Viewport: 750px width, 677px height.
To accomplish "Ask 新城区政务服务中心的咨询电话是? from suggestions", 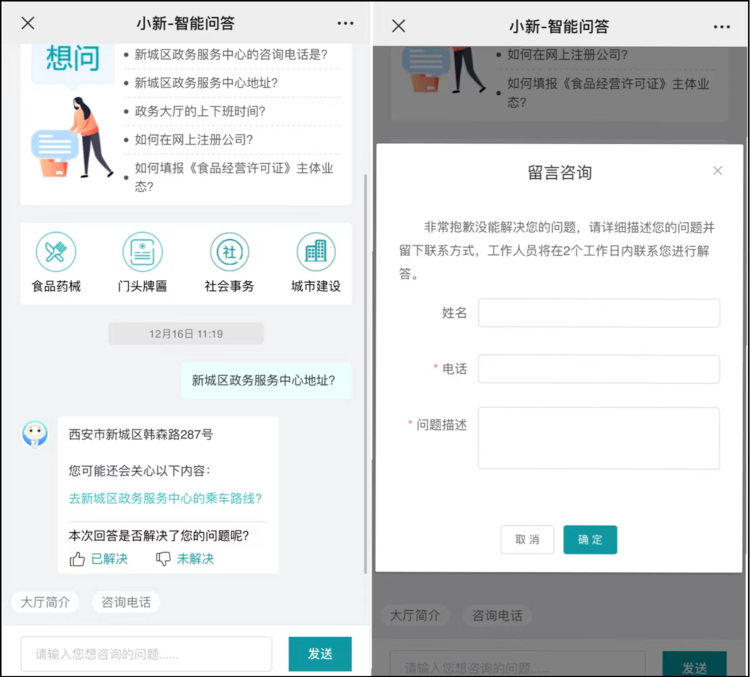I will click(x=230, y=55).
